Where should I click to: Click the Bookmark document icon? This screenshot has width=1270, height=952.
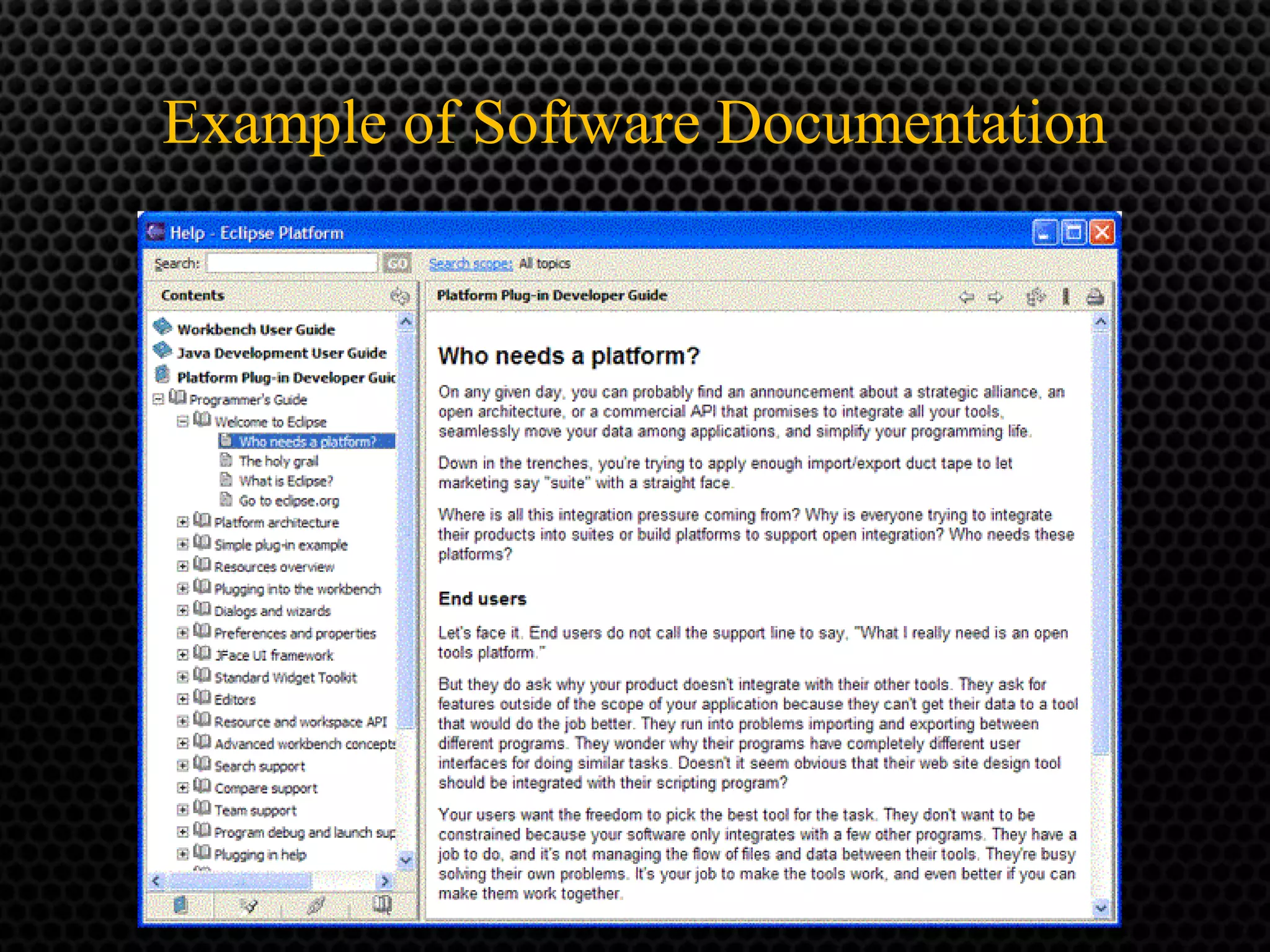[1066, 297]
